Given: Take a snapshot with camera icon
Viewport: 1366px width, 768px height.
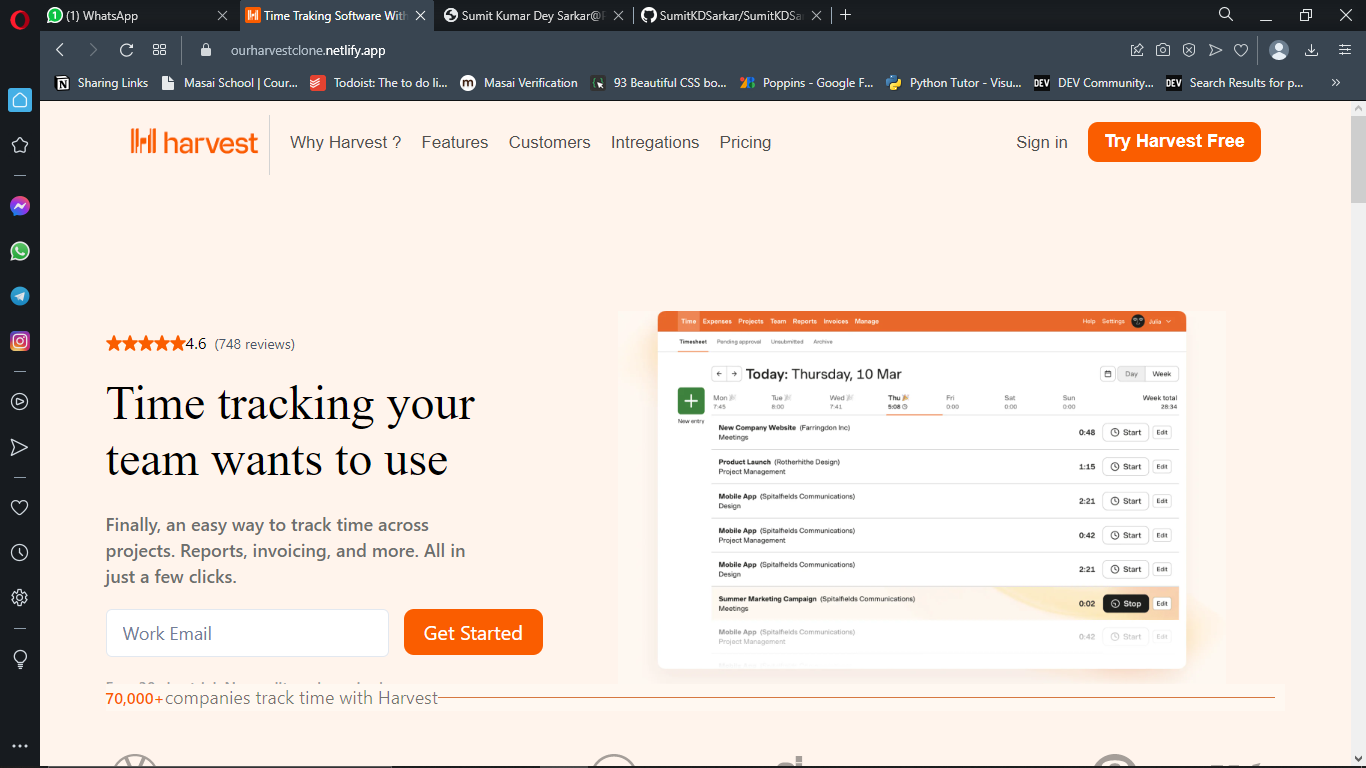Looking at the screenshot, I should [1163, 50].
